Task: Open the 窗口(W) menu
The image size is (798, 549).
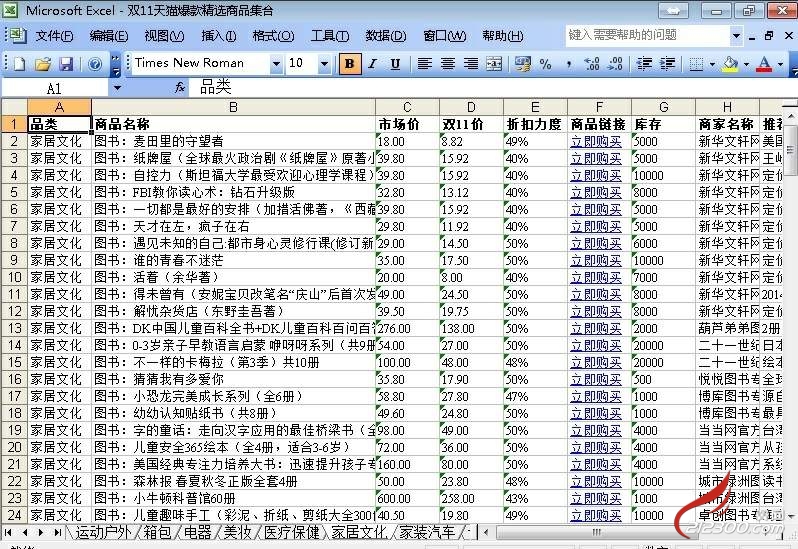Action: tap(444, 36)
